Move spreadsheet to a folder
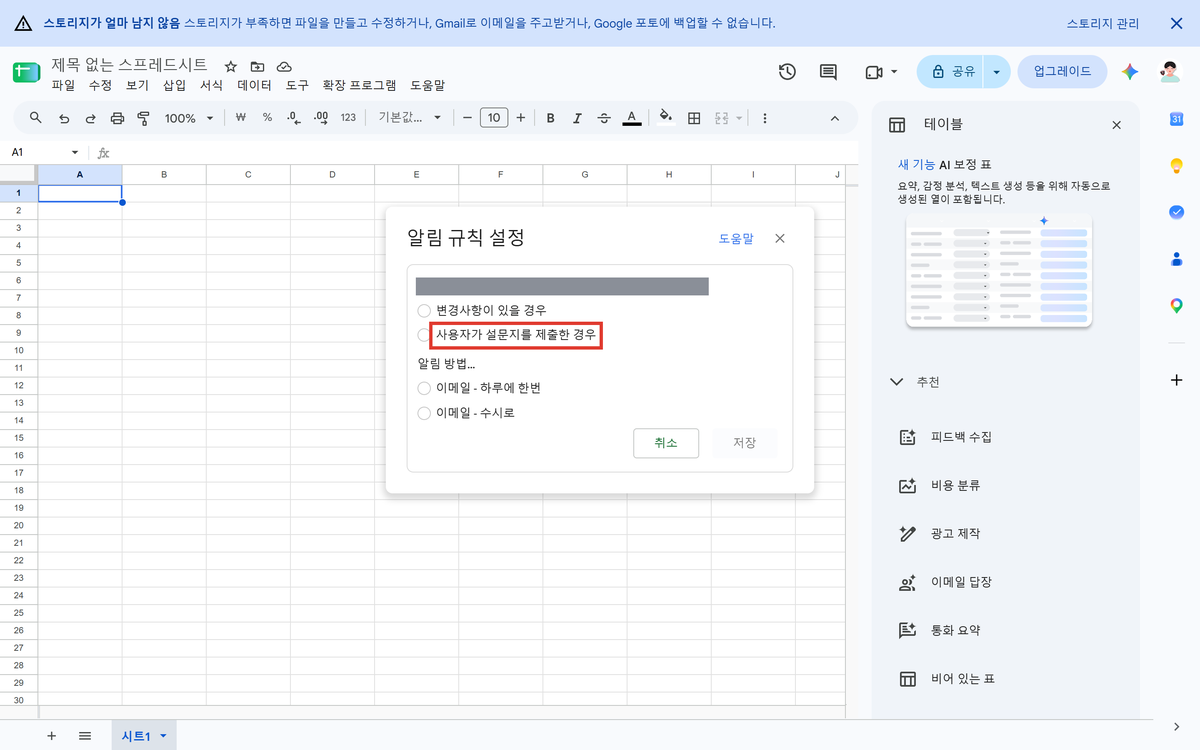Screen dimensions: 1200x750 click(x=258, y=66)
